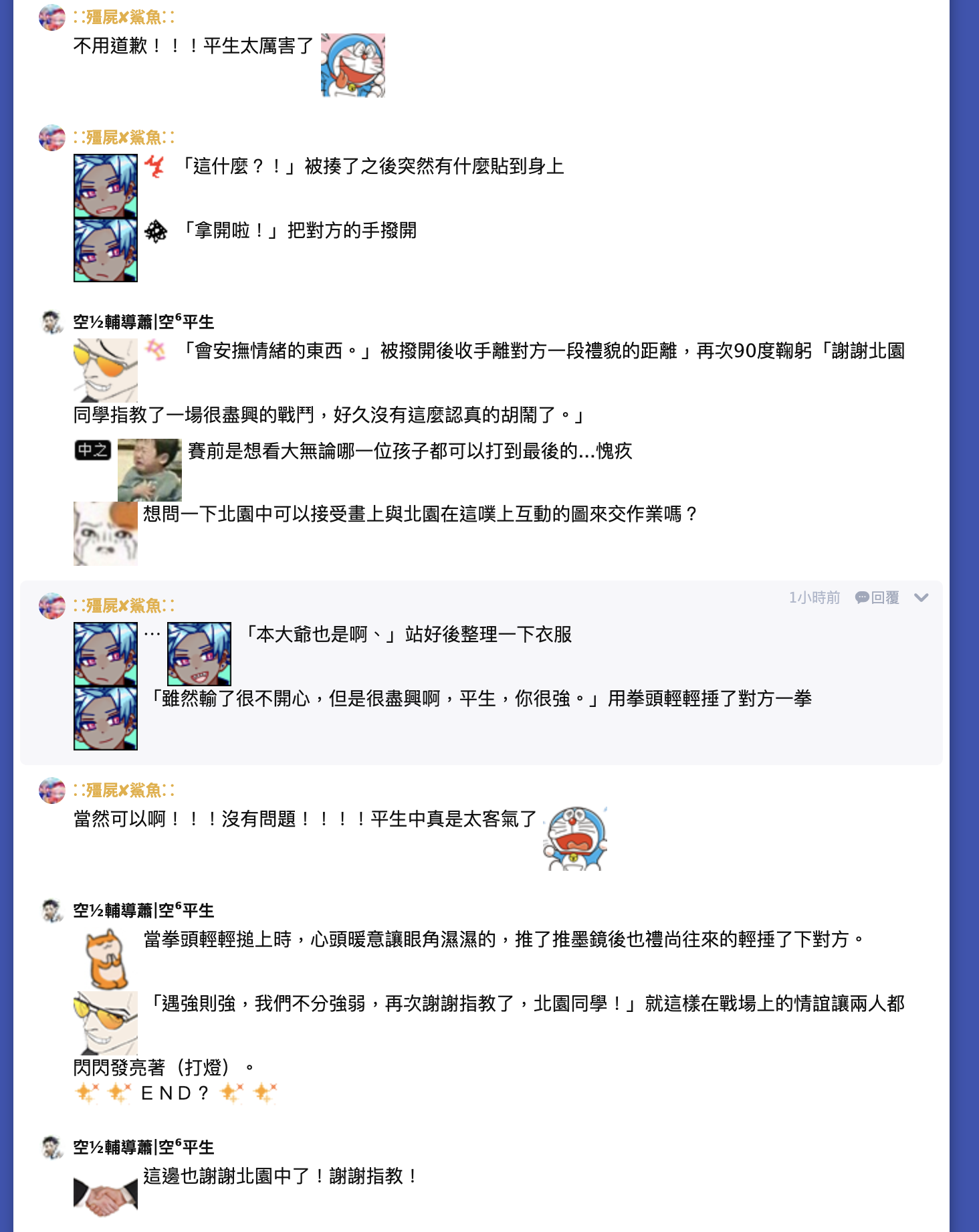Image resolution: width=979 pixels, height=1232 pixels.
Task: Click the laughing Doraemon sticker
Action: click(x=353, y=66)
